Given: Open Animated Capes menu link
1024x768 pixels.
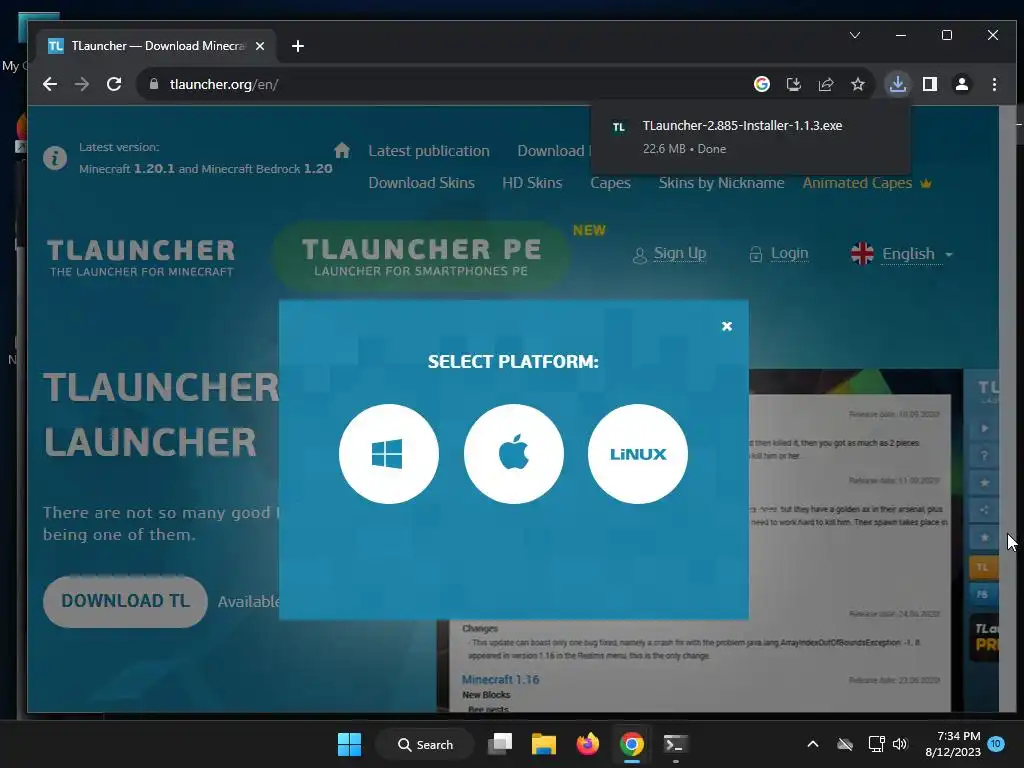Looking at the screenshot, I should tap(867, 183).
